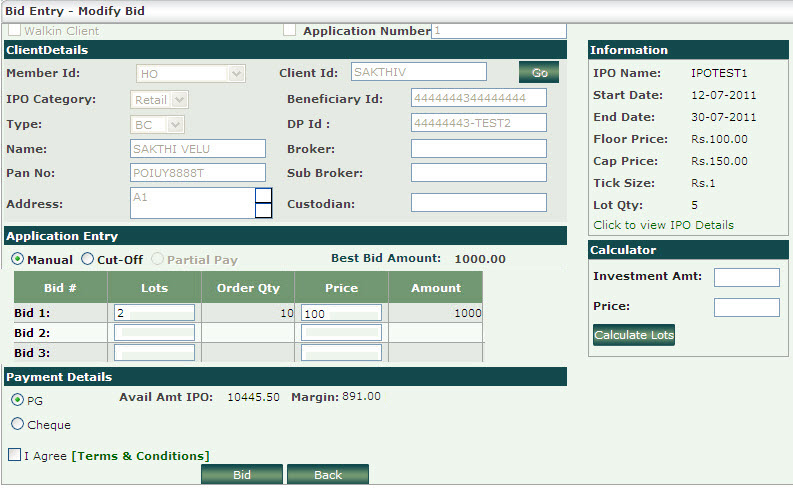Check the Walkin Client checkbox

14,31
